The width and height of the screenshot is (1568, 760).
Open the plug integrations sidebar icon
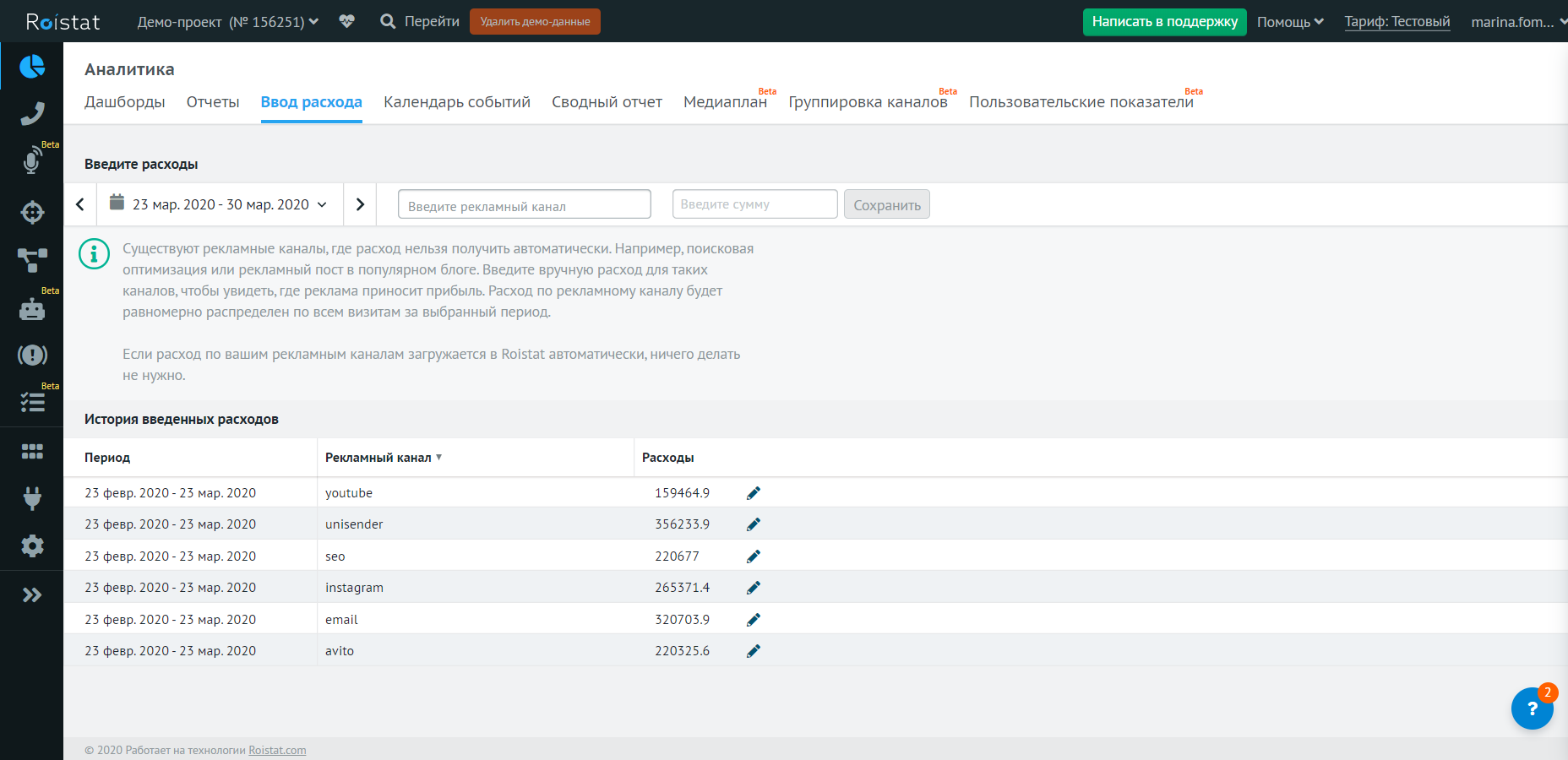click(32, 498)
